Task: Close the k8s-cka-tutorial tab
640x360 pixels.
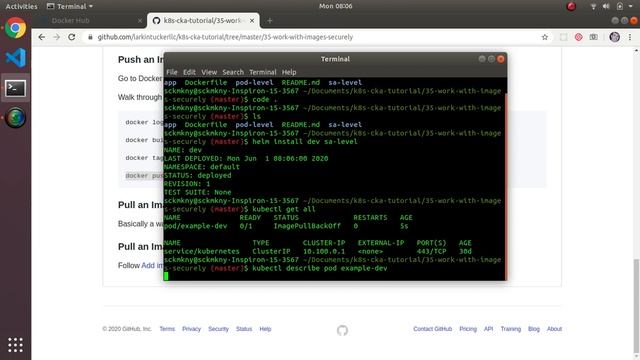Action: point(252,20)
